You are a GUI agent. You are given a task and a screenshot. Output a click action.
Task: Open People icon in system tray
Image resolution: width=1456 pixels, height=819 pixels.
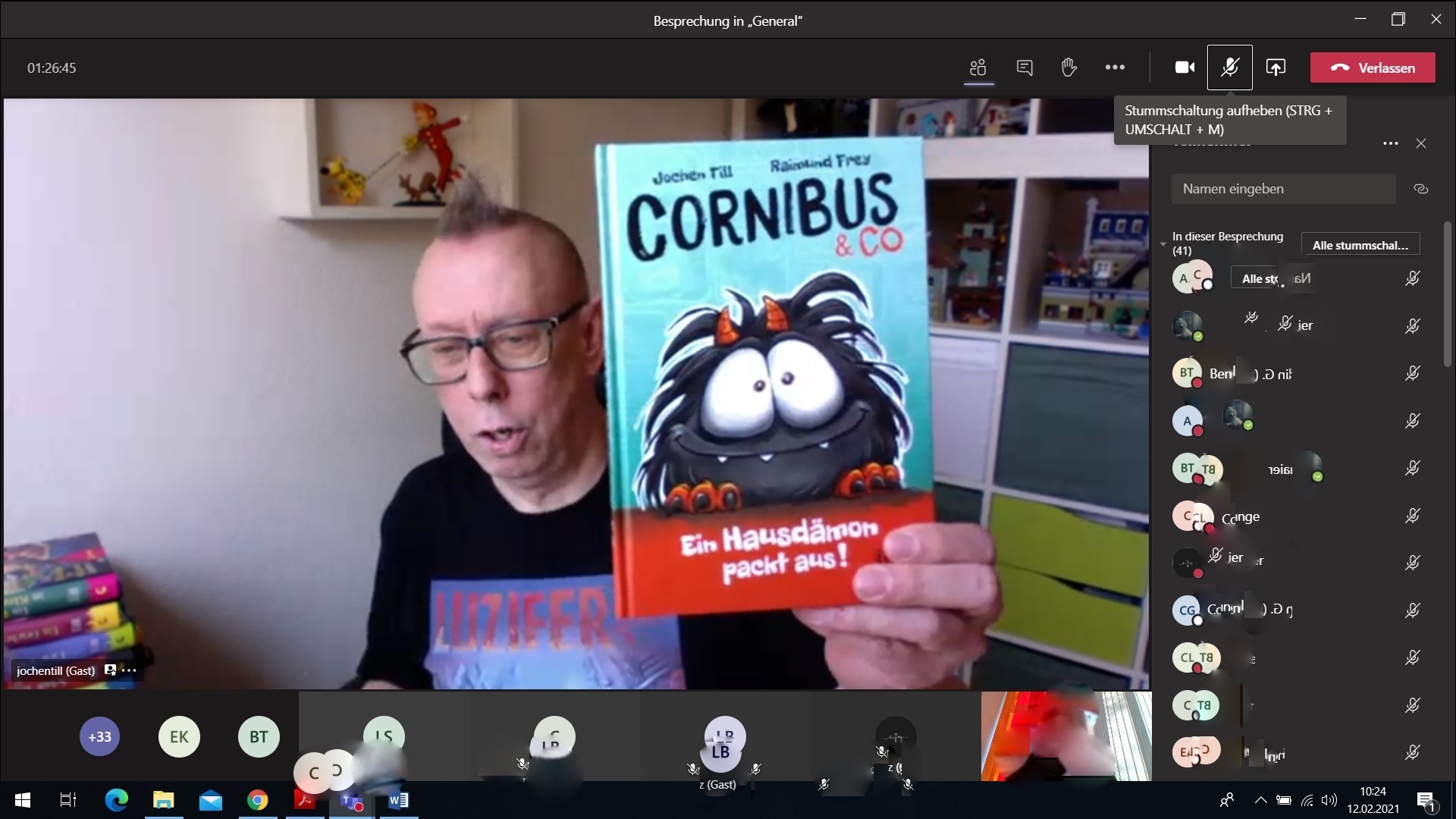(x=1226, y=800)
